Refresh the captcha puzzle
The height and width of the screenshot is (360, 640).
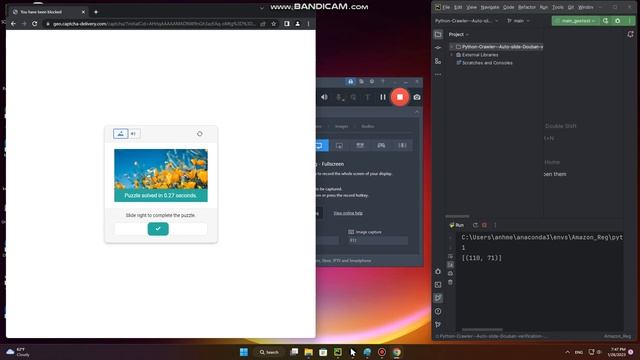(200, 133)
